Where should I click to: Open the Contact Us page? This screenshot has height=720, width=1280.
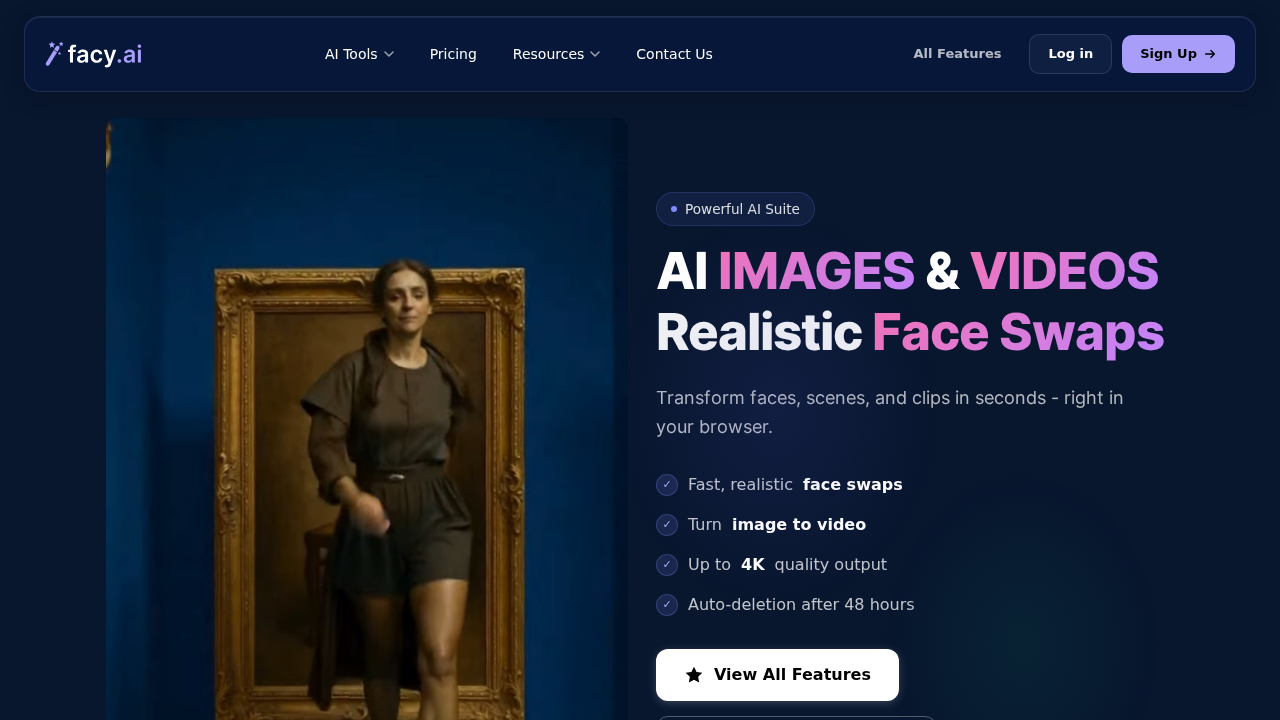674,54
